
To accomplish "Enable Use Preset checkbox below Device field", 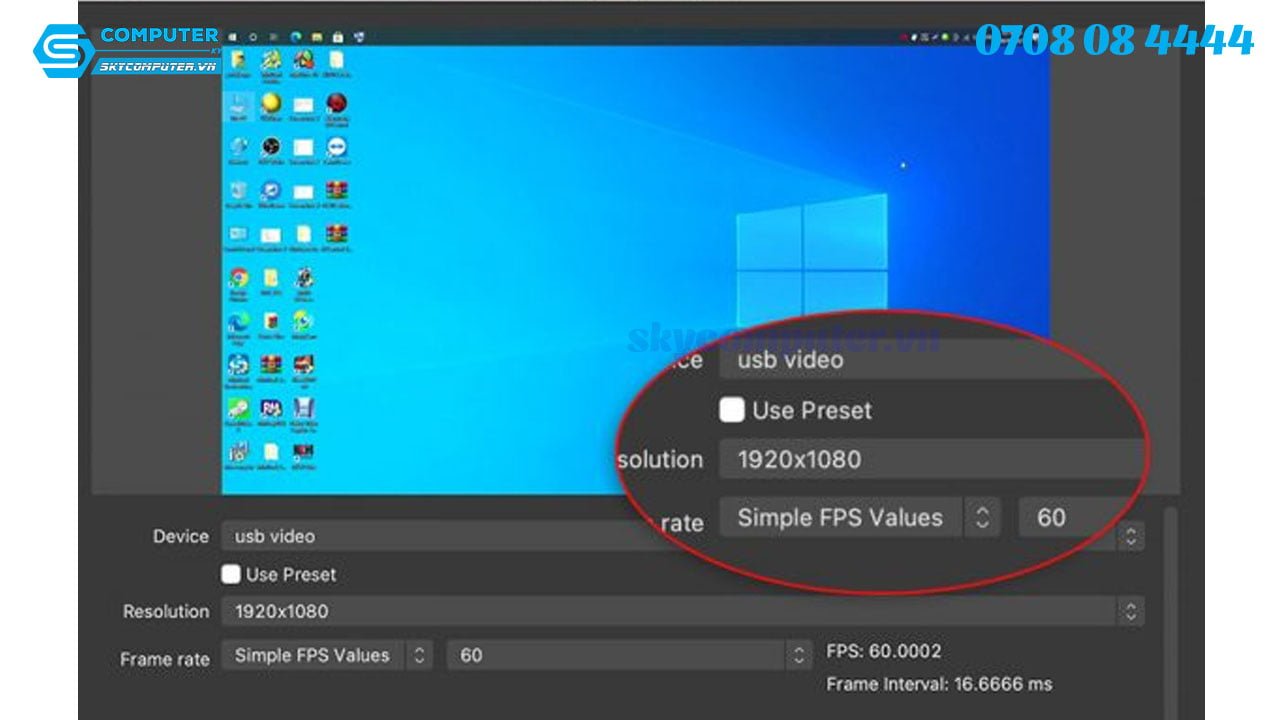I will coord(231,574).
